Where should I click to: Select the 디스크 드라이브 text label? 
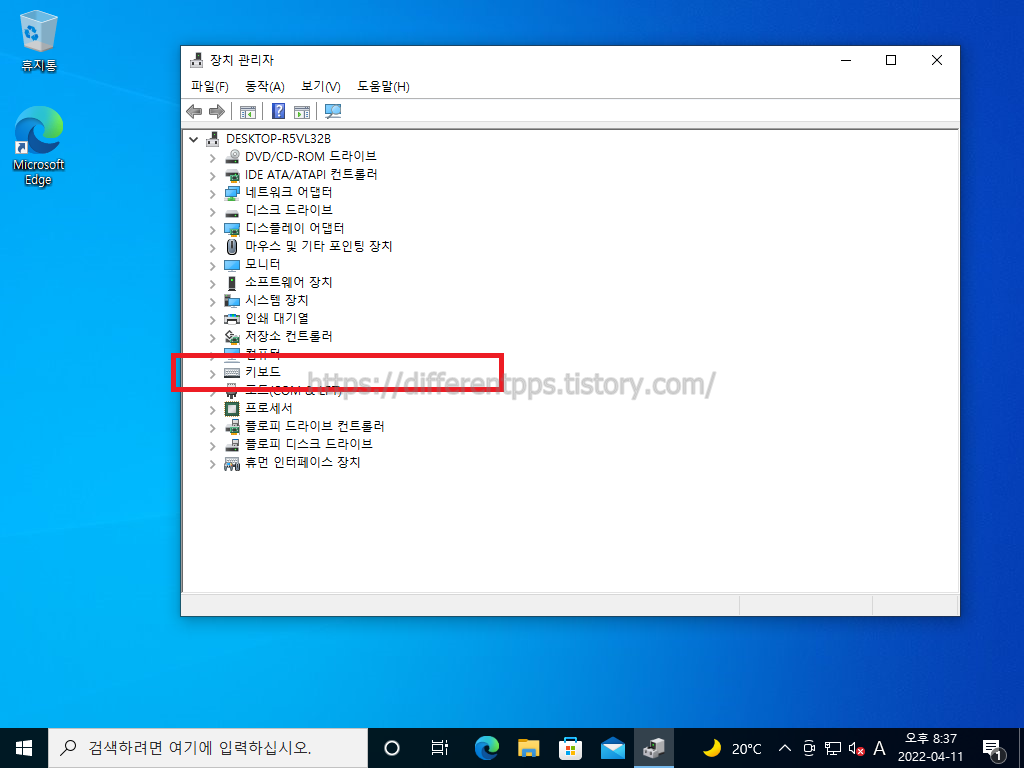click(x=289, y=210)
